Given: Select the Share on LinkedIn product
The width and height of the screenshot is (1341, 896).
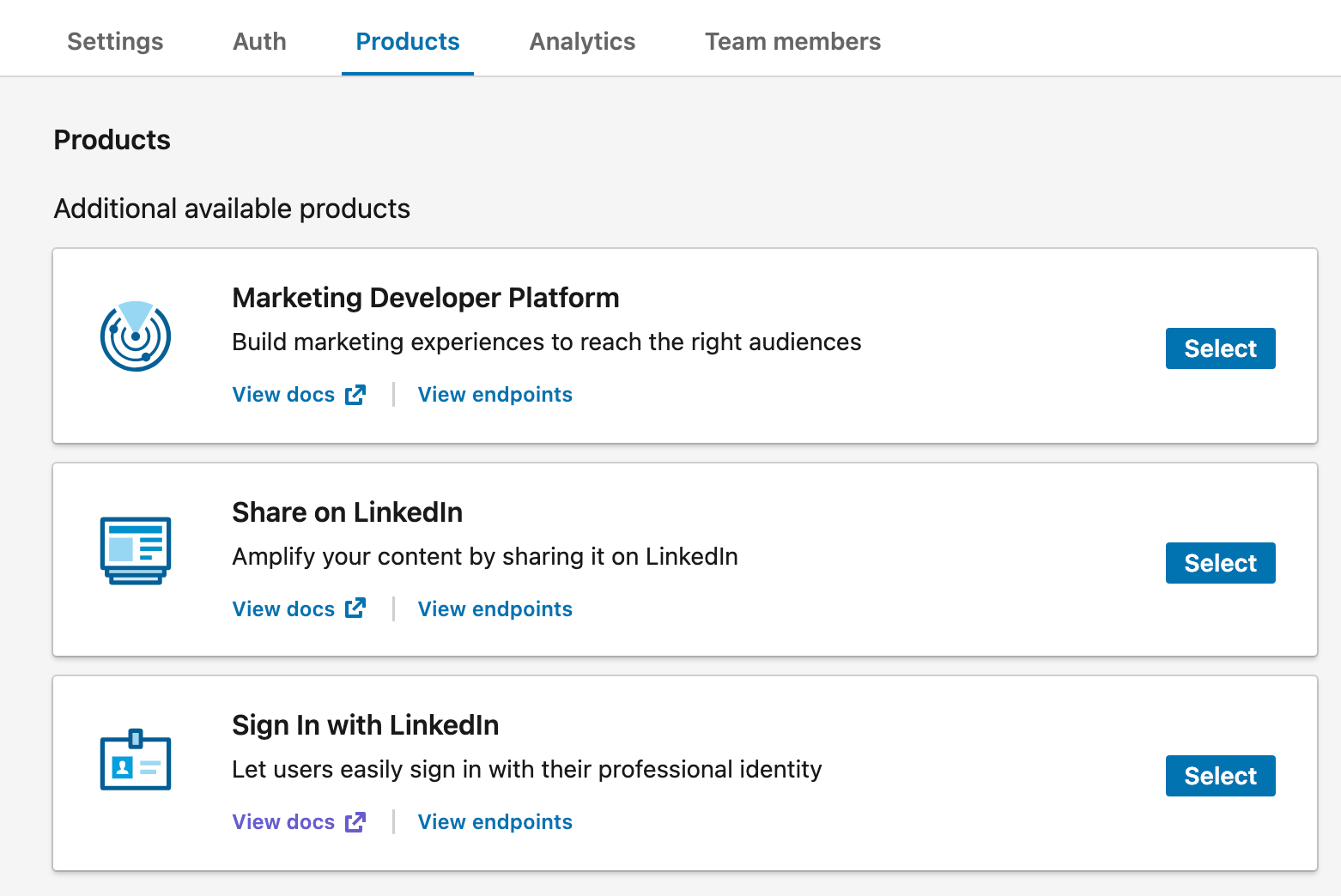Looking at the screenshot, I should tap(1220, 563).
